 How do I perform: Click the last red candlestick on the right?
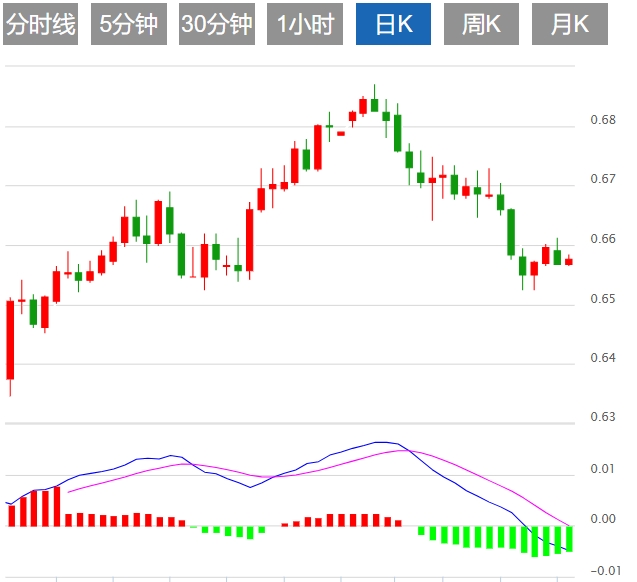click(x=569, y=262)
